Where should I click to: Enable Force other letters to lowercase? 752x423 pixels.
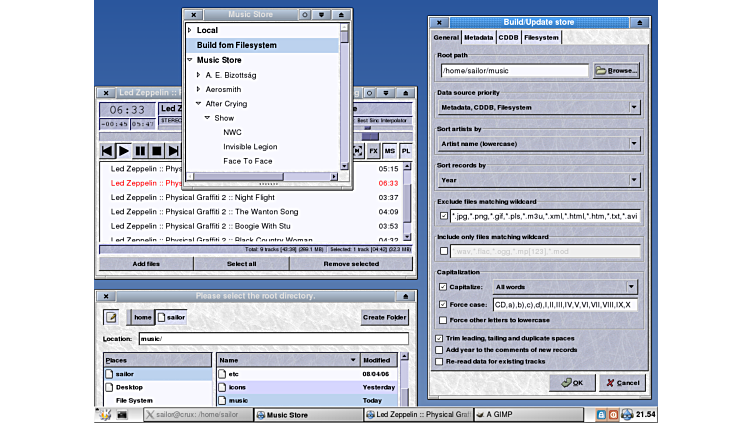pyautogui.click(x=443, y=320)
